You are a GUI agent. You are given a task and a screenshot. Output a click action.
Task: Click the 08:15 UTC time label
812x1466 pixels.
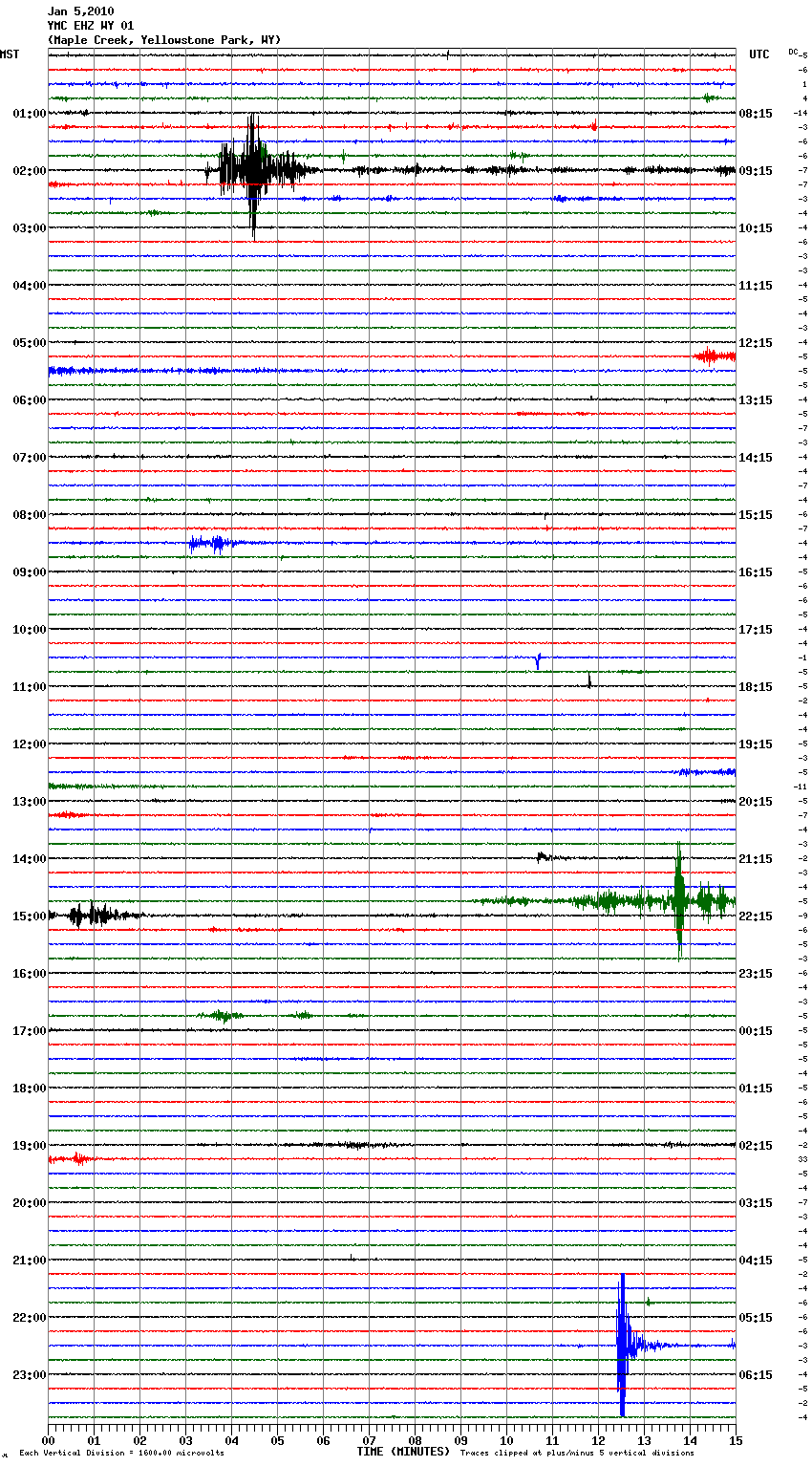tap(756, 113)
